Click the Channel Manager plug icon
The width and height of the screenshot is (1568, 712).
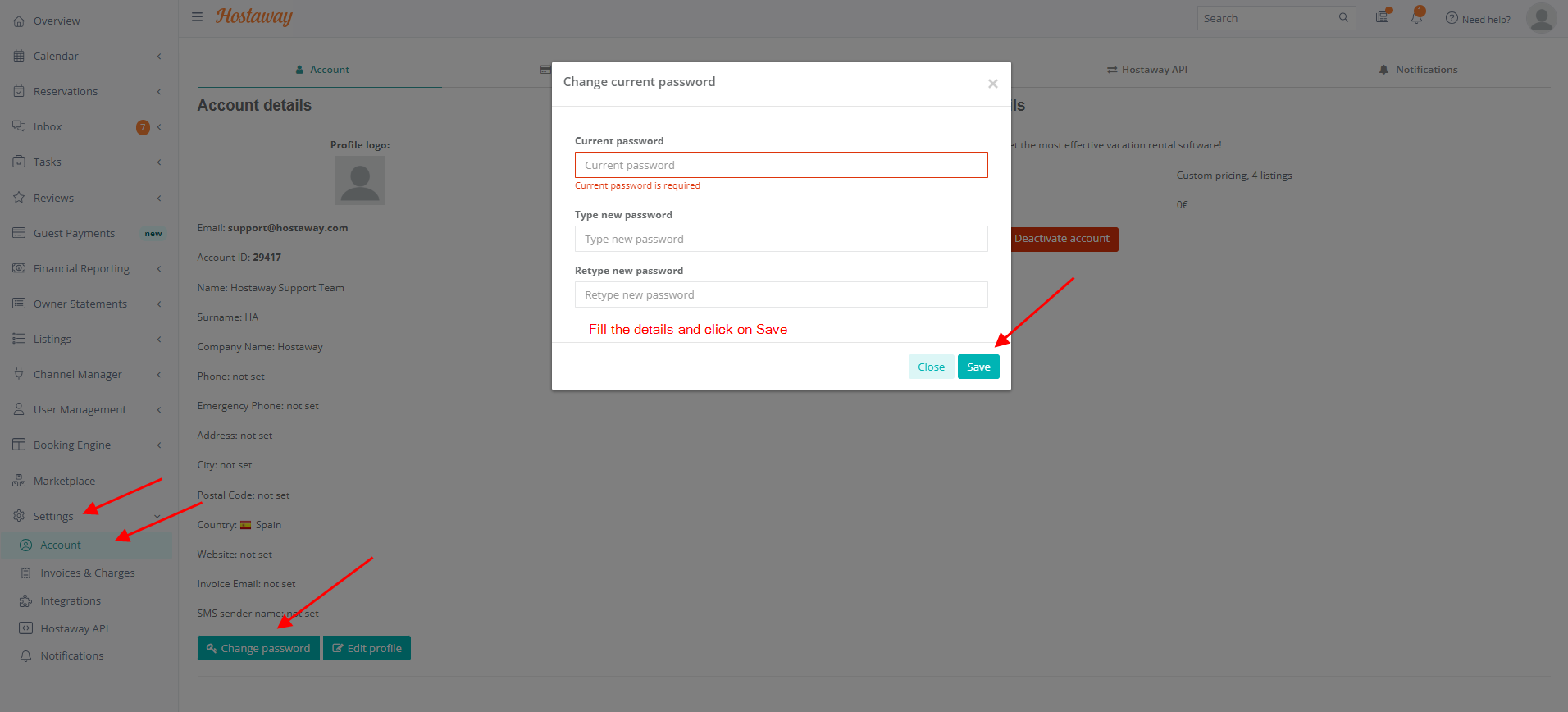19,374
